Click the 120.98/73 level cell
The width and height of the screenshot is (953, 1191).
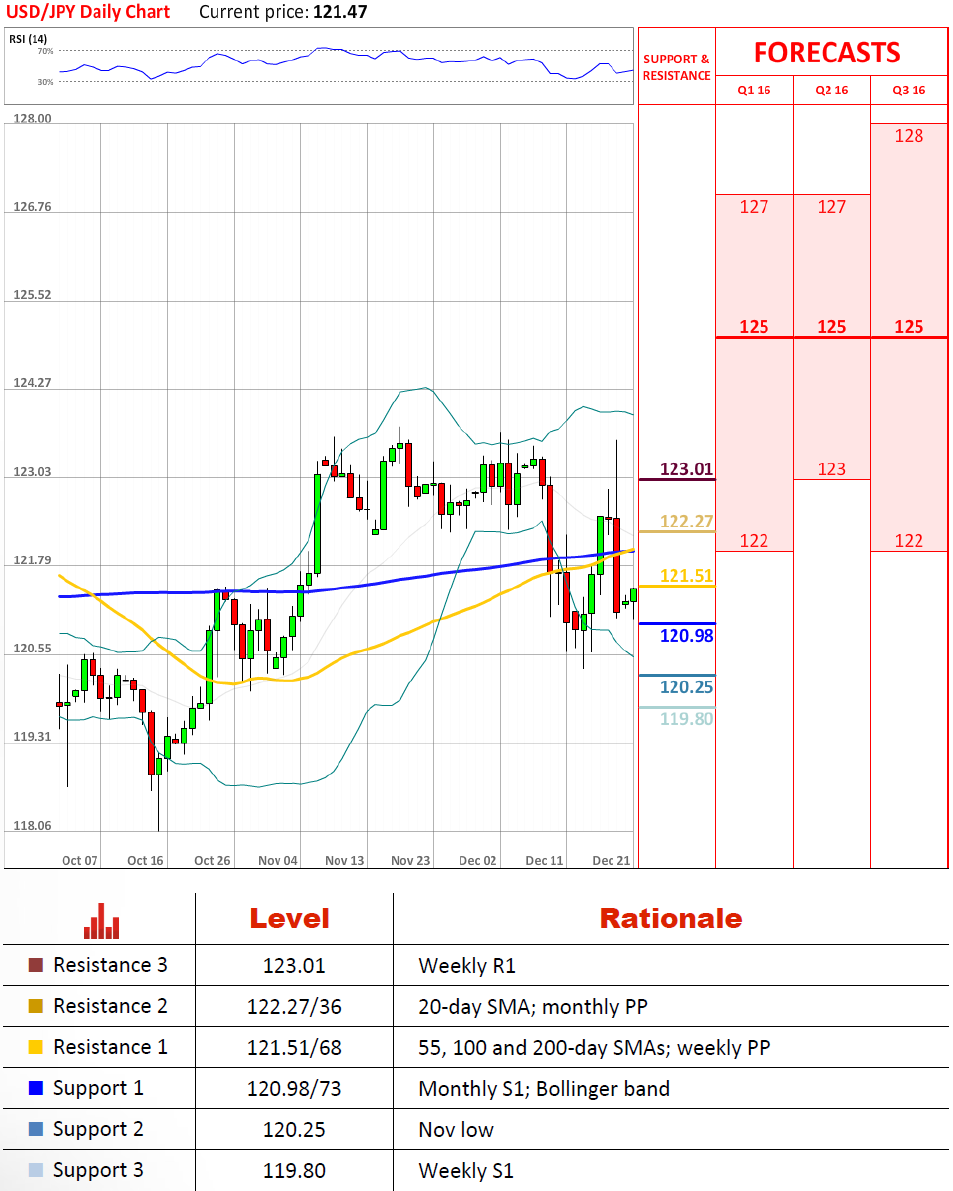(x=294, y=1089)
